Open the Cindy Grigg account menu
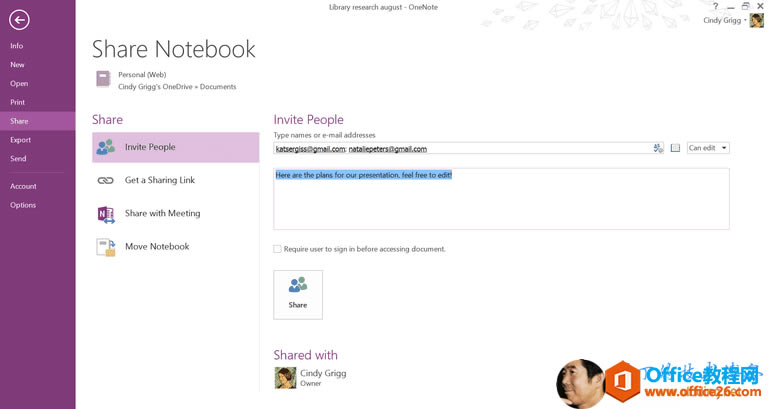This screenshot has width=768, height=409. pos(724,20)
